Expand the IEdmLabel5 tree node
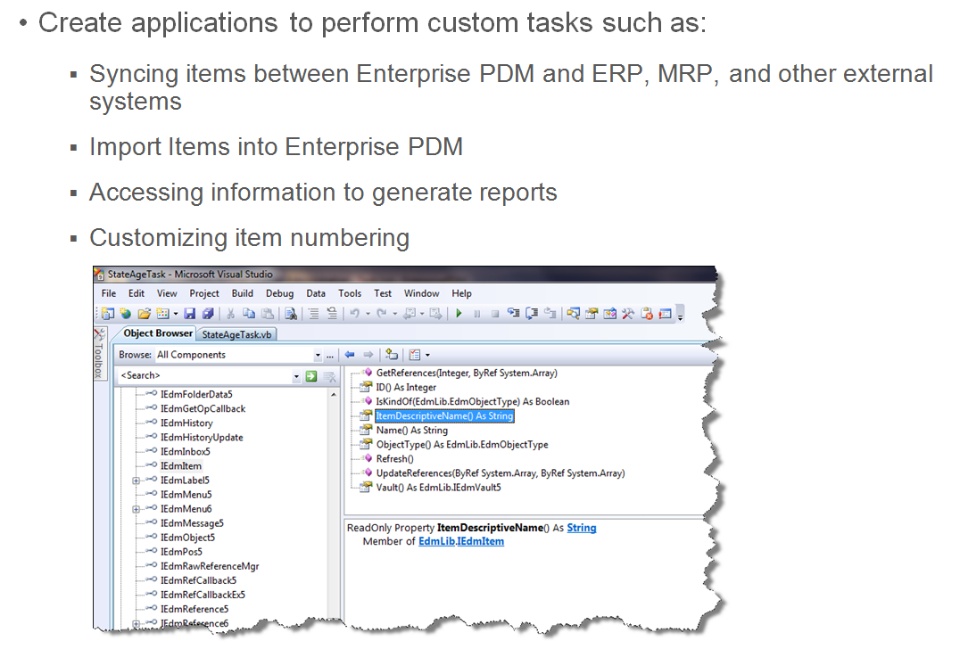Viewport: 960px width, 649px height. [136, 481]
